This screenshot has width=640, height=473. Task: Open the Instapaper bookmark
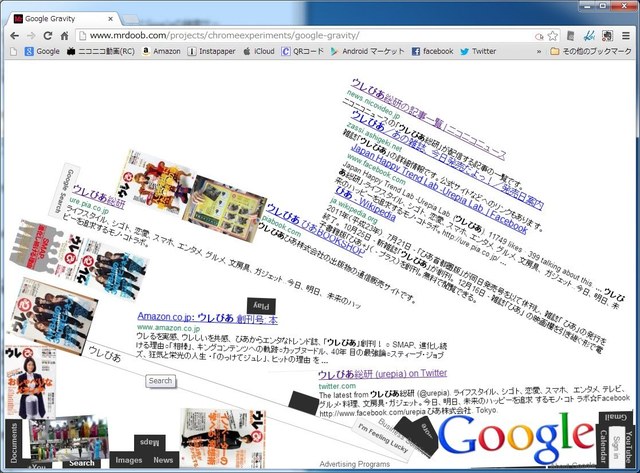tap(218, 51)
